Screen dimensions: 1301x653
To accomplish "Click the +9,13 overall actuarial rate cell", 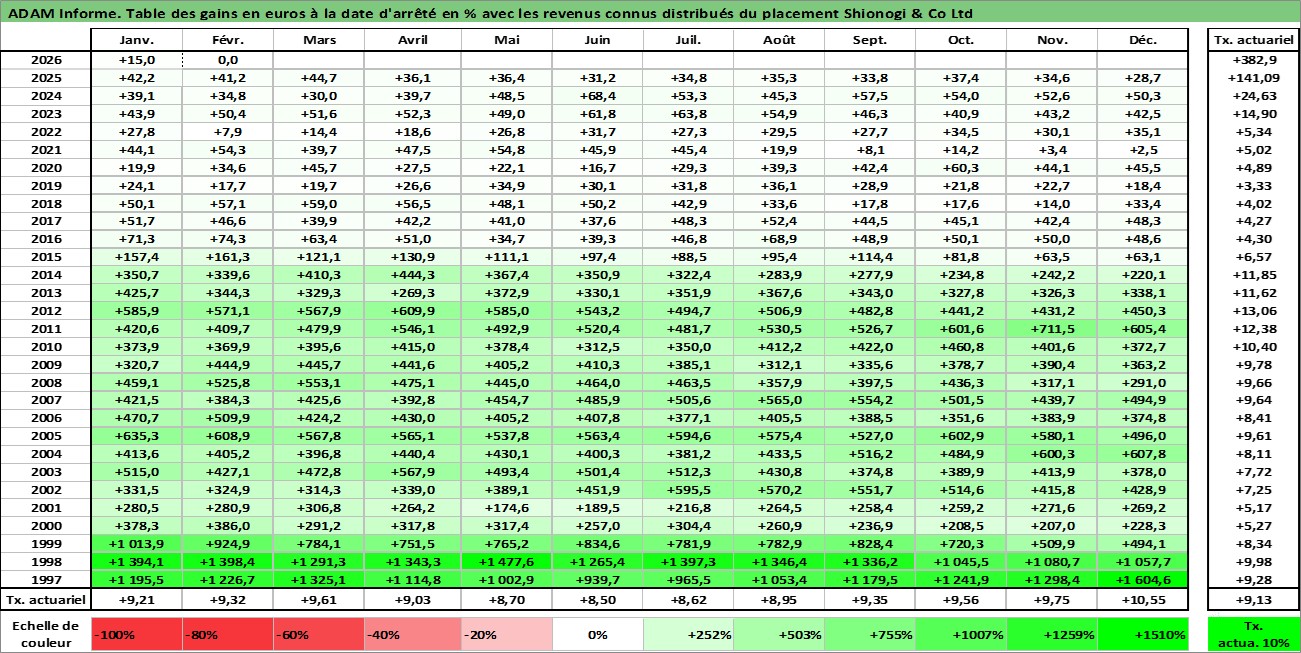I will (1253, 600).
